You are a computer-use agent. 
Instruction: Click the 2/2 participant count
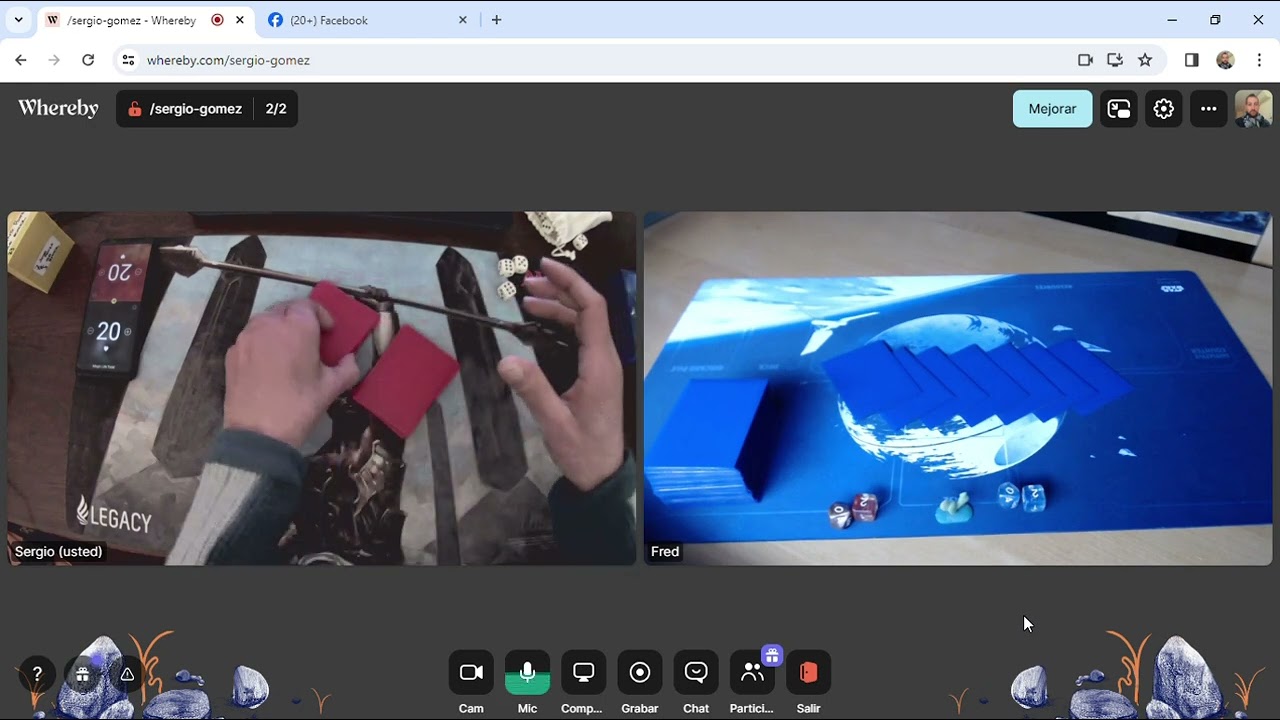point(276,109)
